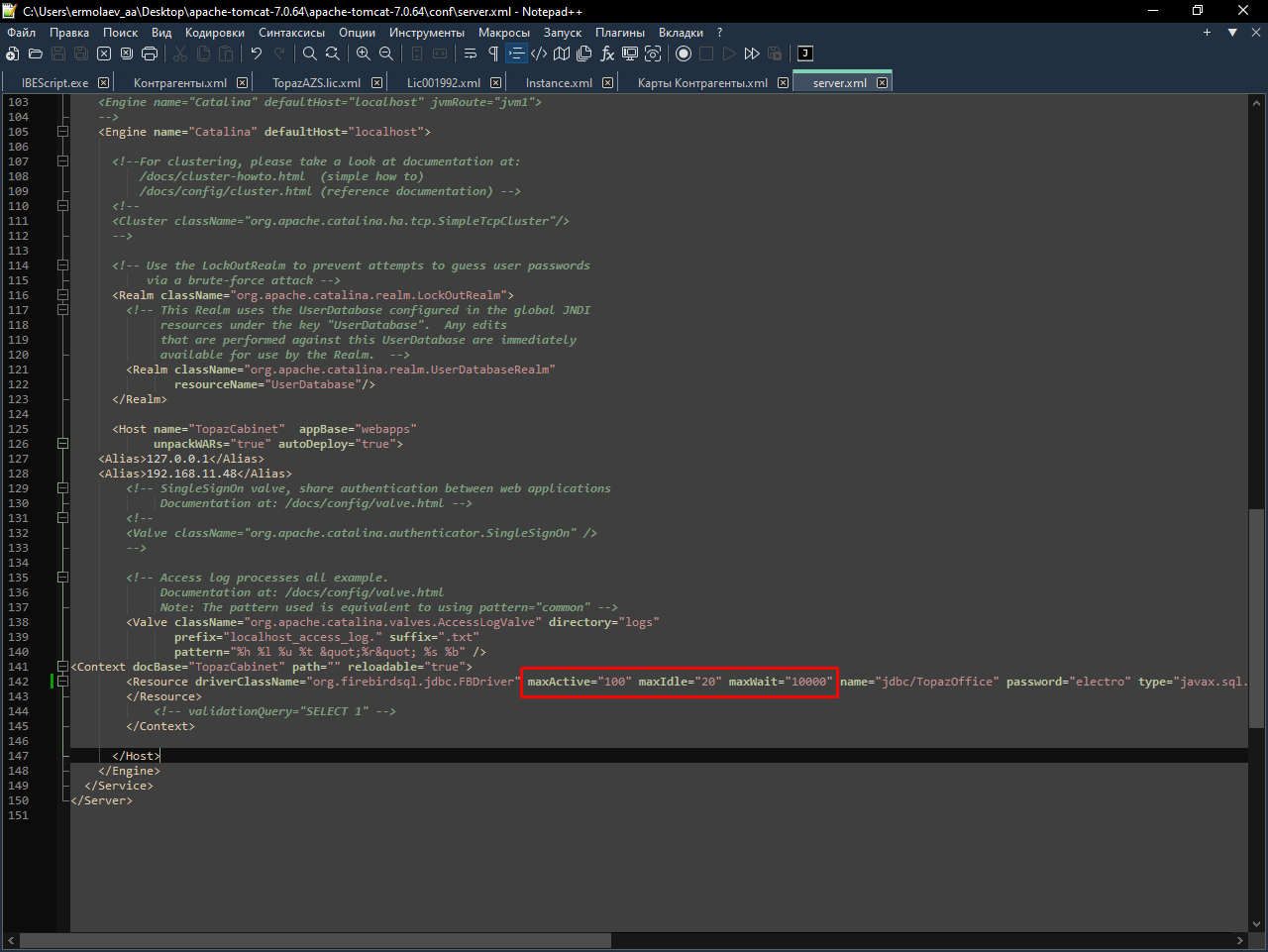Open the ? help menu
The image size is (1268, 952).
(x=720, y=33)
